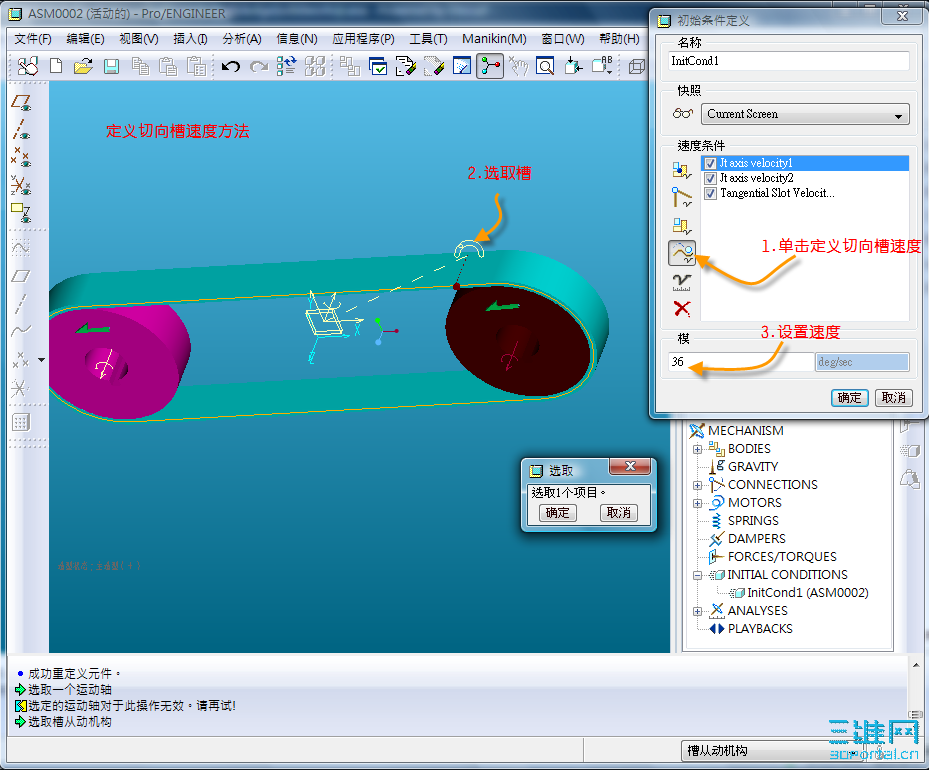Image resolution: width=929 pixels, height=770 pixels.
Task: Toggle Jt axis velocity2 checkbox
Action: pos(710,178)
